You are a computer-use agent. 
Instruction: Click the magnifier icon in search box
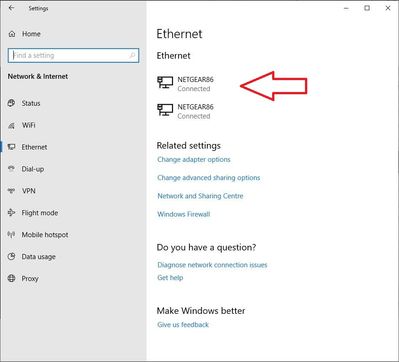132,55
